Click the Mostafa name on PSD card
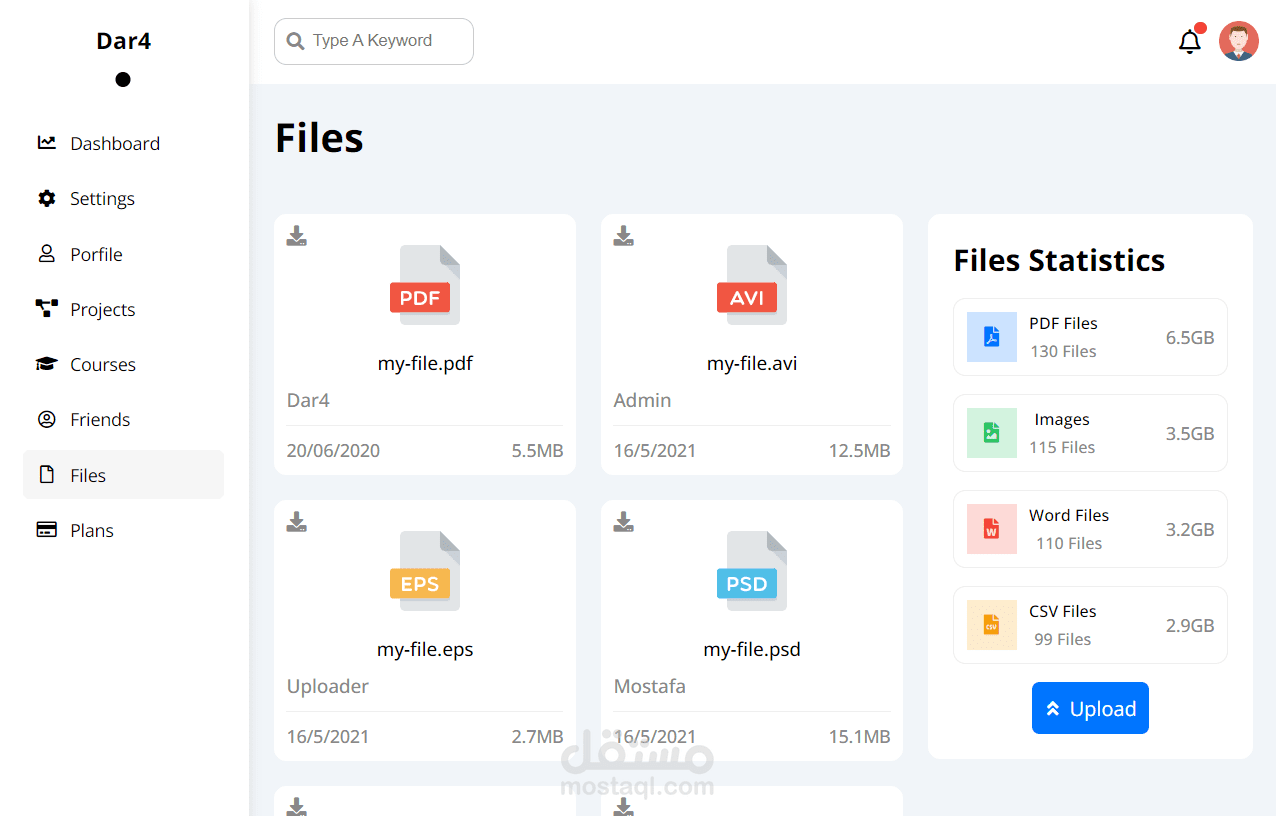This screenshot has width=1276, height=816. [650, 686]
